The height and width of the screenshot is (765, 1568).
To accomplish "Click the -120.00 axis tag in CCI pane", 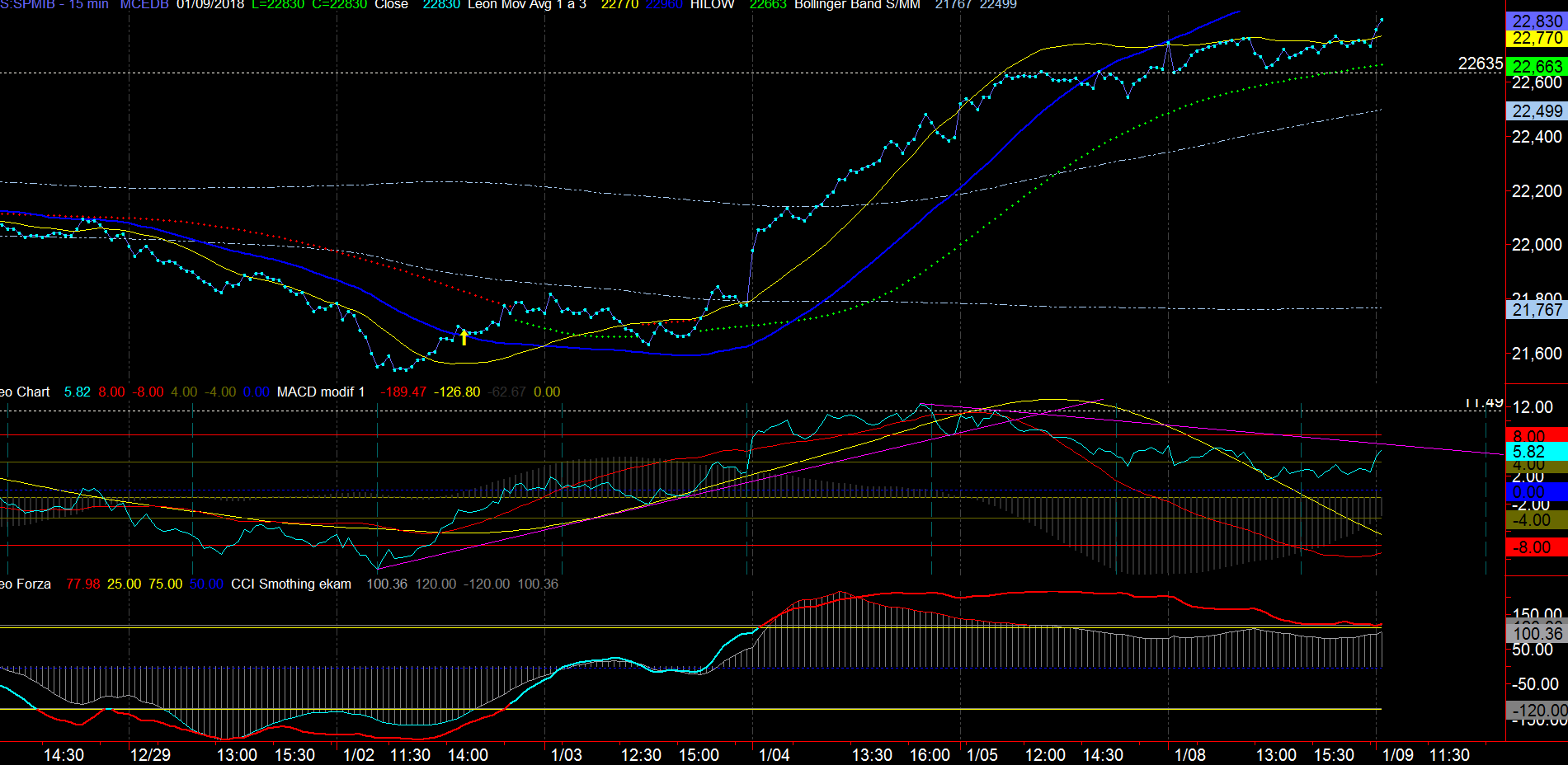I will point(1537,710).
